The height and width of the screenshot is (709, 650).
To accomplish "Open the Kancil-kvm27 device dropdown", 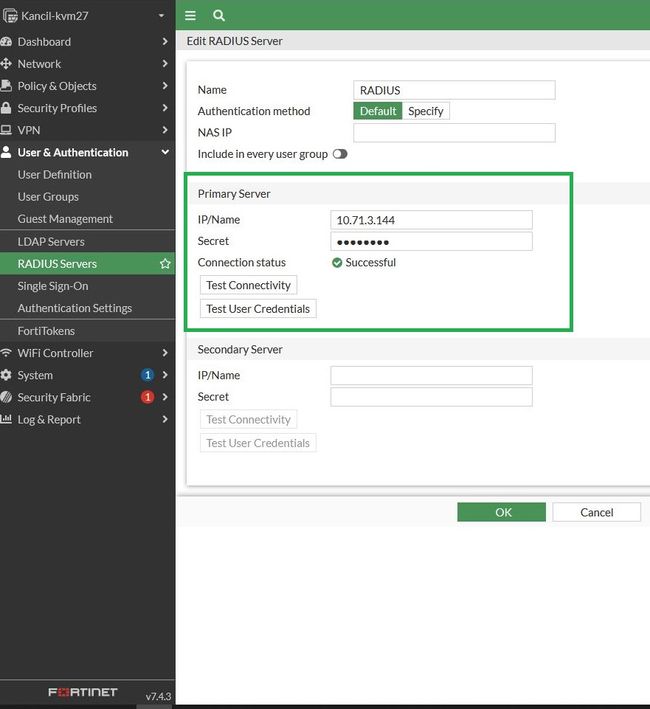I will point(160,15).
